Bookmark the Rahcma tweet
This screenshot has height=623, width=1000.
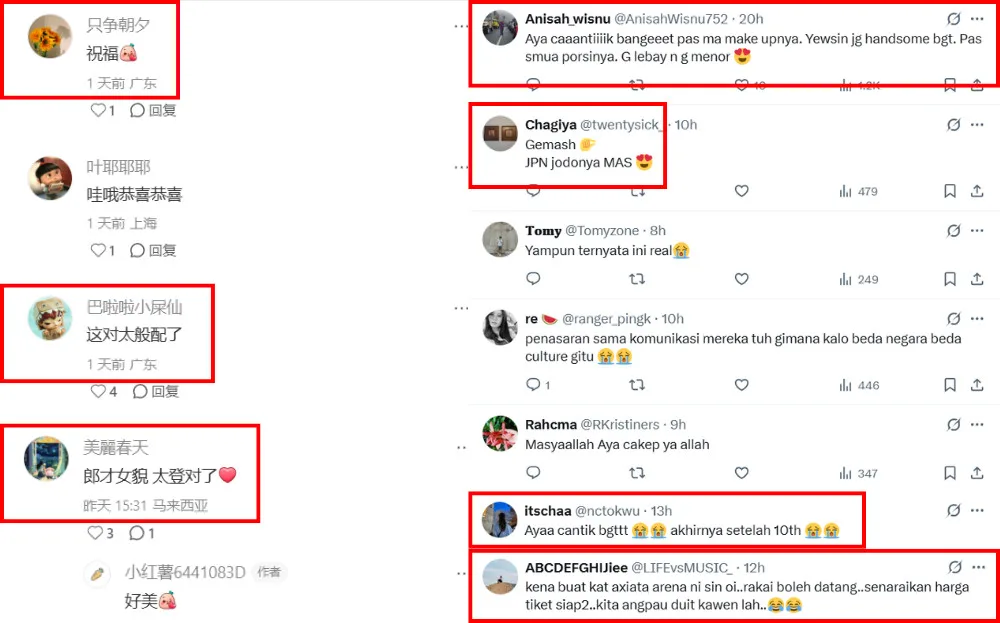[x=949, y=473]
